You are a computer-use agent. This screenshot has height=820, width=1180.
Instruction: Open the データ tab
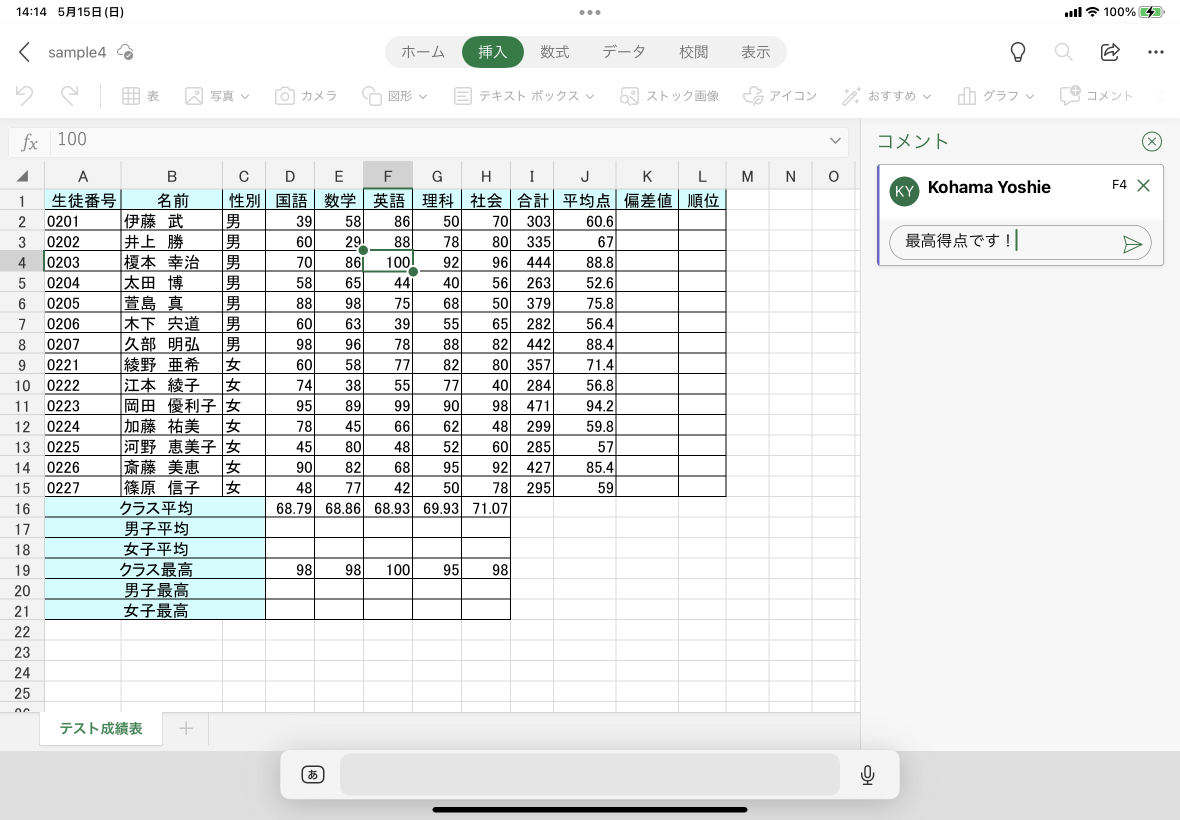[x=624, y=52]
